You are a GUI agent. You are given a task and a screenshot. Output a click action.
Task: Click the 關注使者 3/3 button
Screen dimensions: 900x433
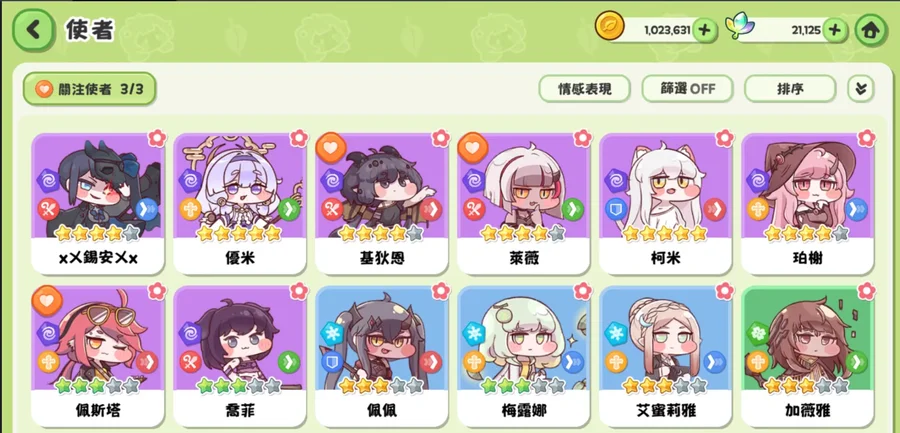coord(89,89)
